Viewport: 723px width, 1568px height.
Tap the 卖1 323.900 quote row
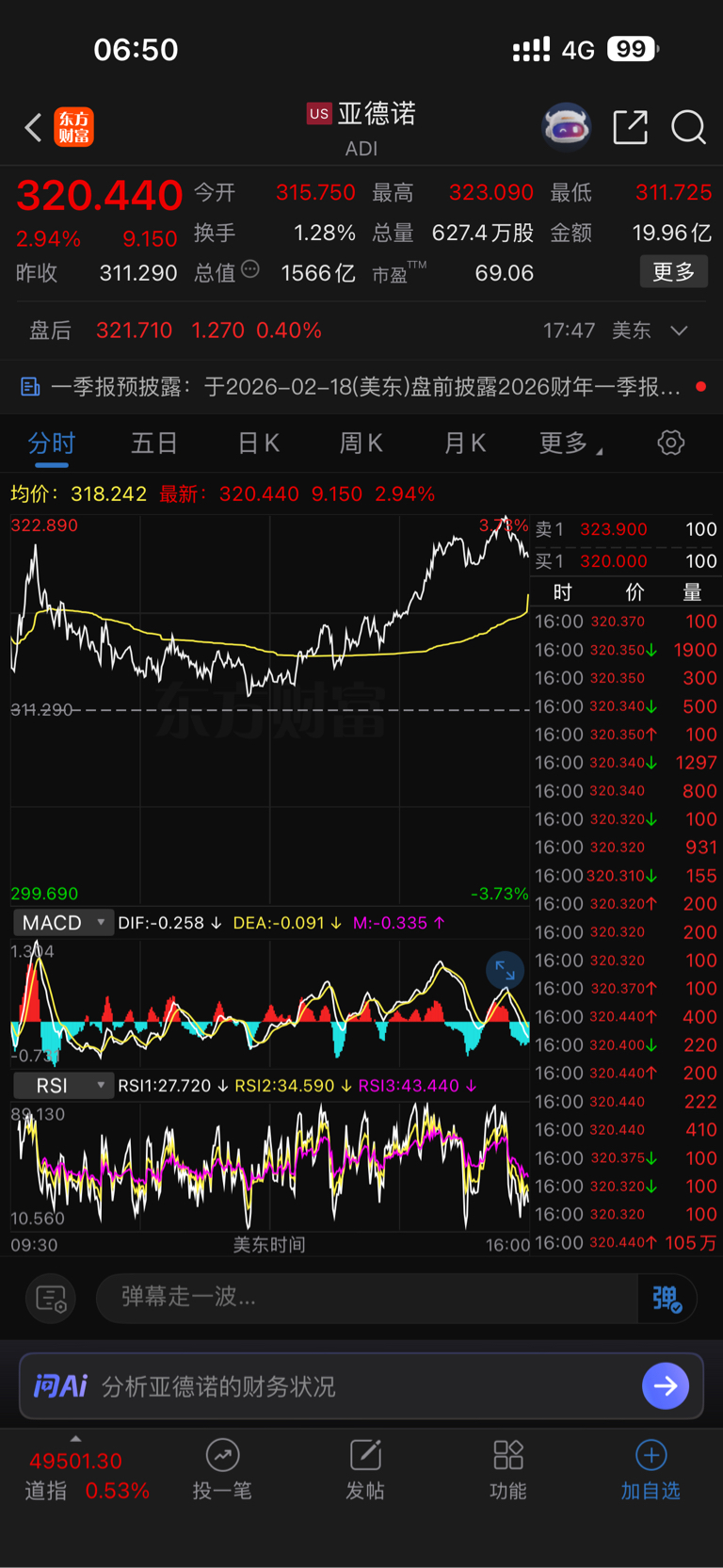tap(626, 529)
